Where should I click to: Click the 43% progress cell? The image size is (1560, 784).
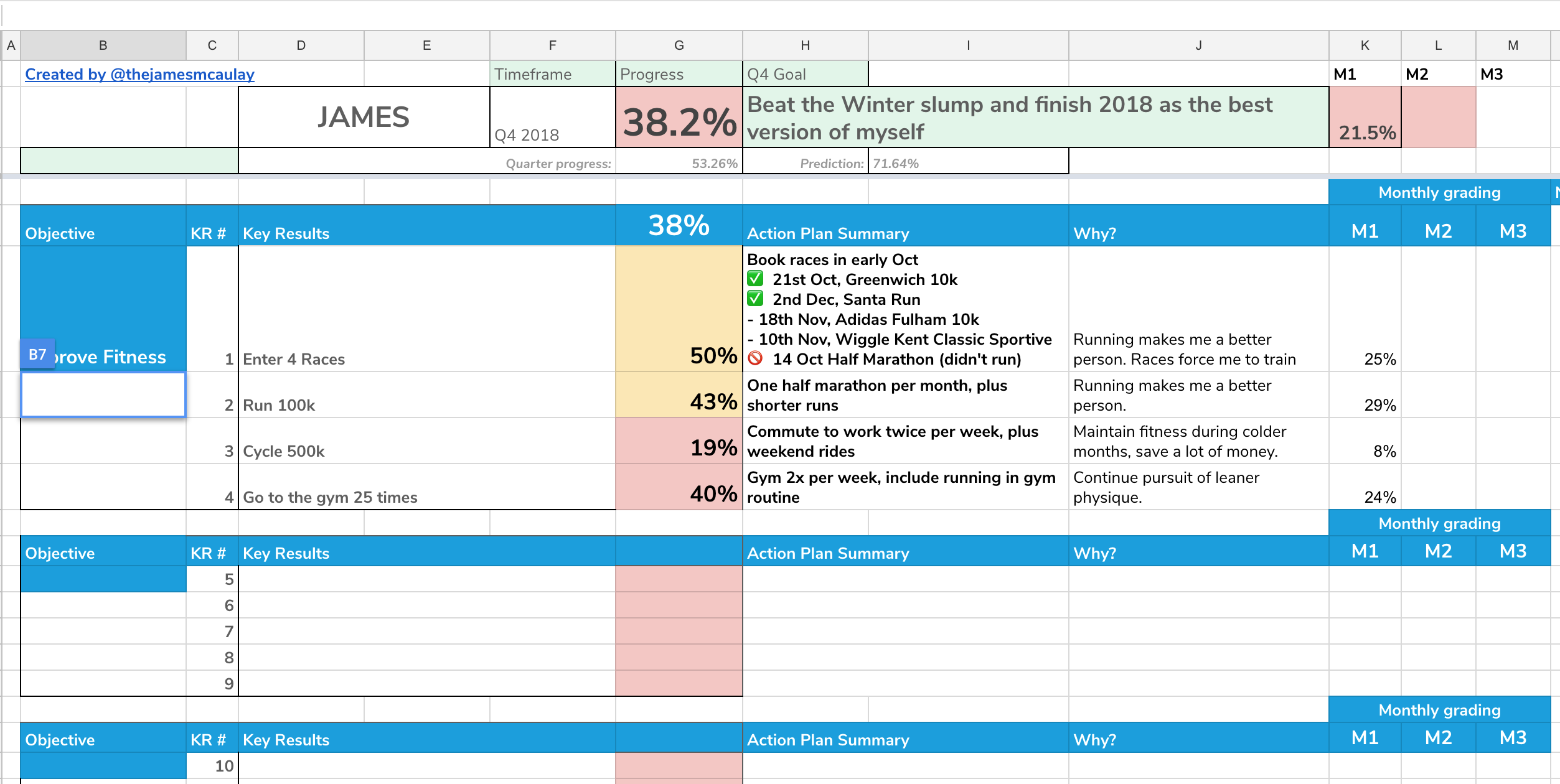(x=679, y=394)
